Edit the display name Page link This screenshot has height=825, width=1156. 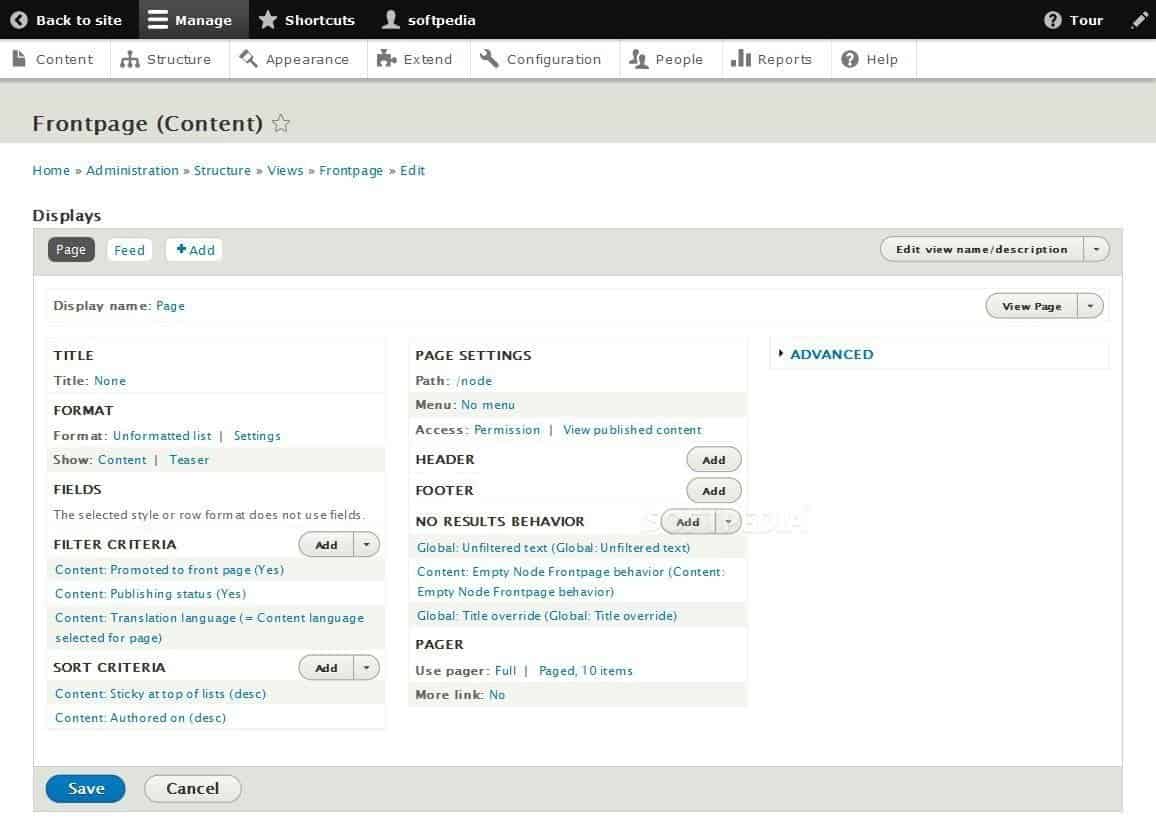170,306
